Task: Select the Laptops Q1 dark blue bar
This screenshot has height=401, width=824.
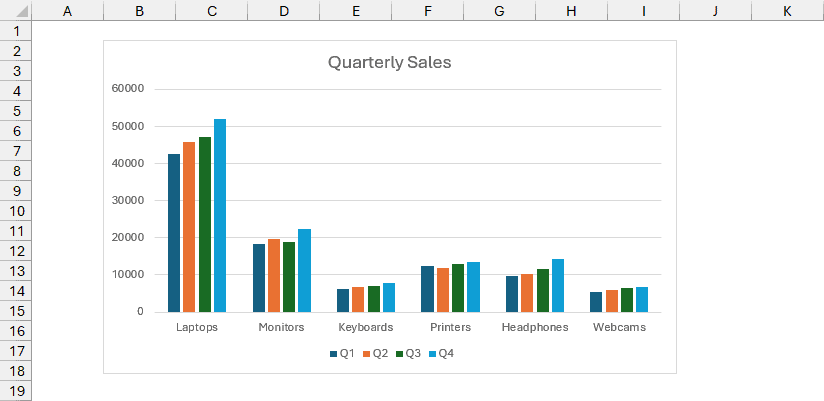Action: [x=174, y=233]
